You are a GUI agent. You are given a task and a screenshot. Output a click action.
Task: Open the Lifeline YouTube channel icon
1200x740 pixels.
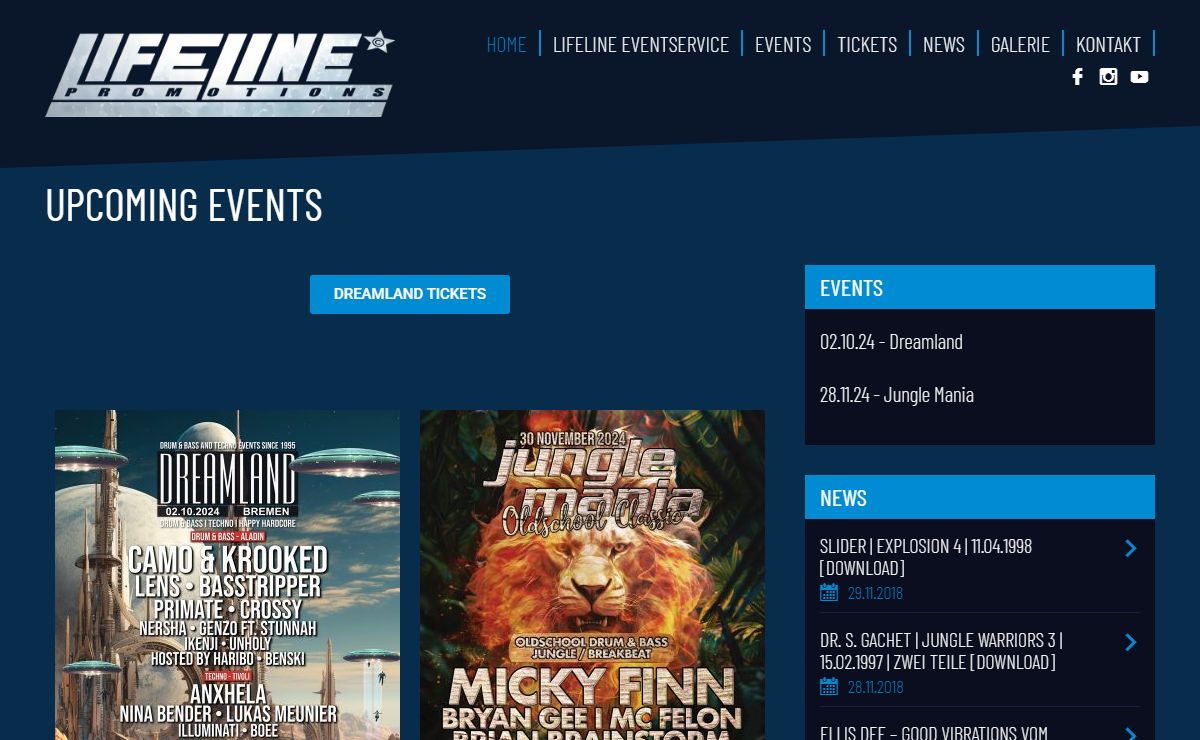coord(1139,77)
